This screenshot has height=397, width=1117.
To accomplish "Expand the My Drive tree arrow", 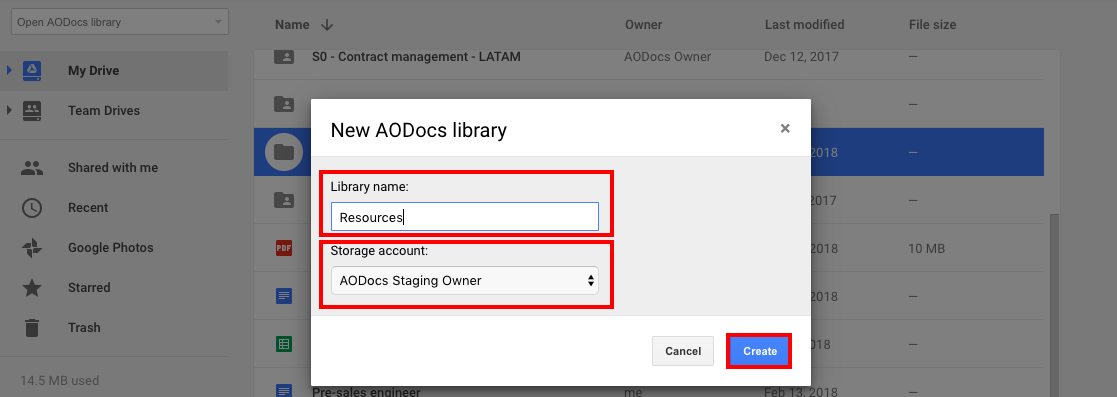I will coord(9,71).
